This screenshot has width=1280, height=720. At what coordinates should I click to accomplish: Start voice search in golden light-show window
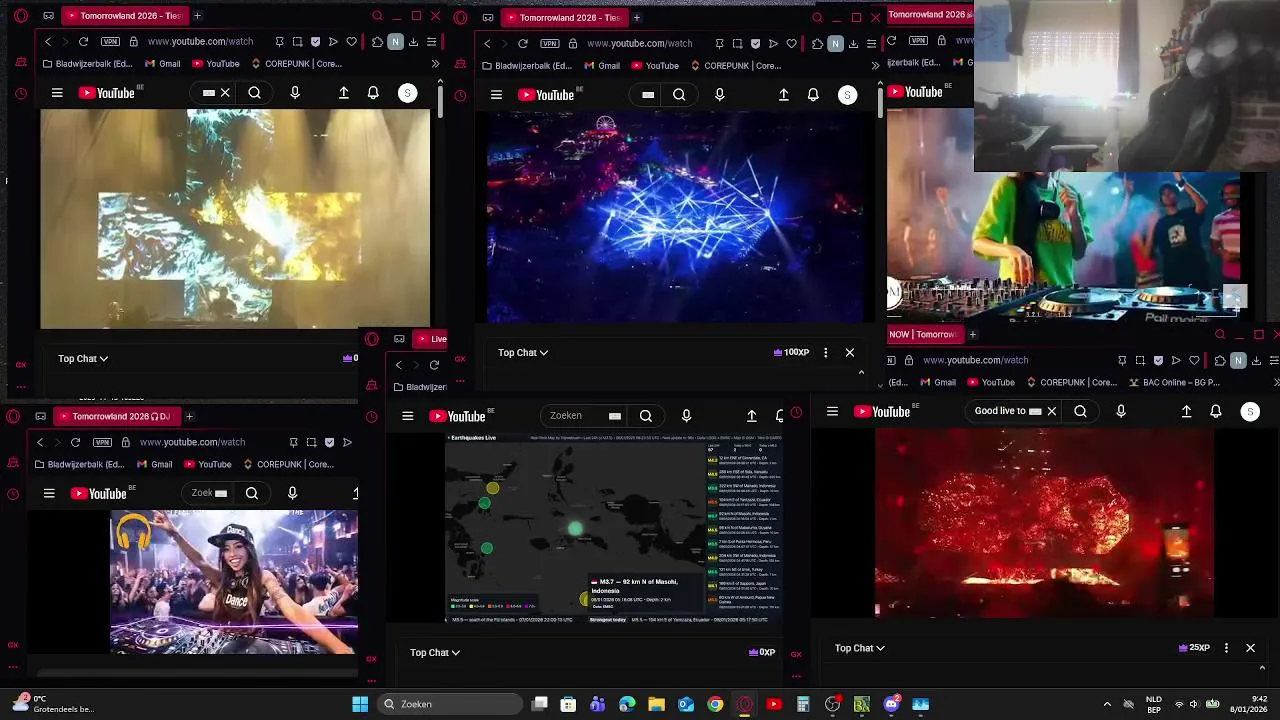[x=294, y=93]
